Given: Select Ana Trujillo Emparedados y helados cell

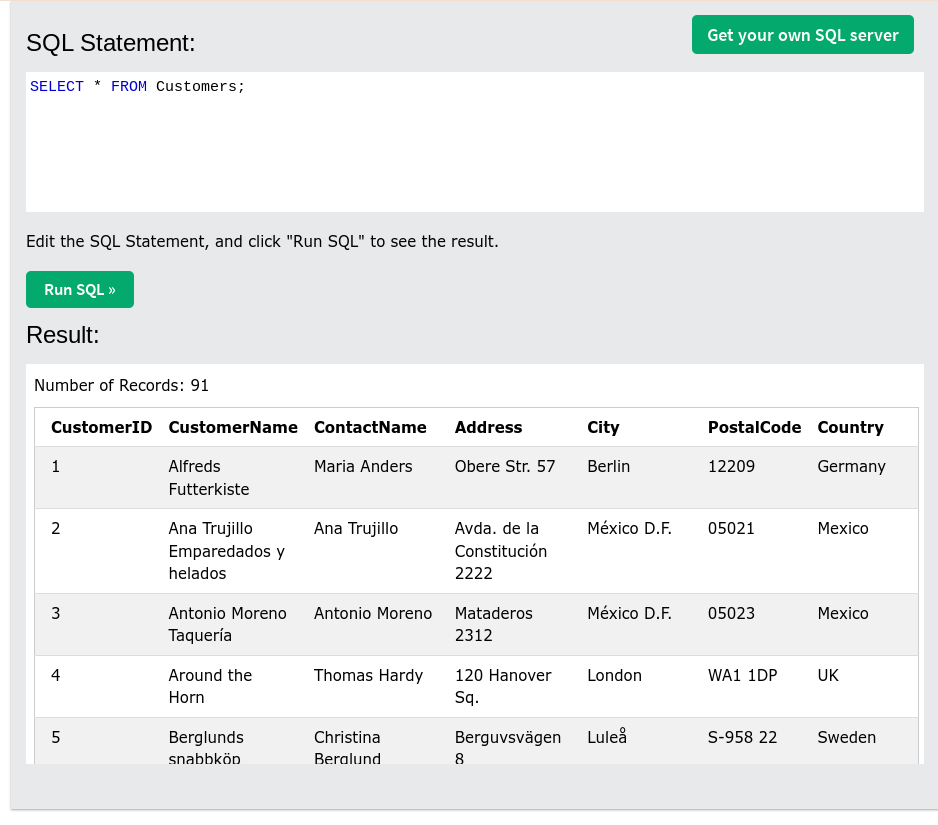Looking at the screenshot, I should (x=233, y=551).
